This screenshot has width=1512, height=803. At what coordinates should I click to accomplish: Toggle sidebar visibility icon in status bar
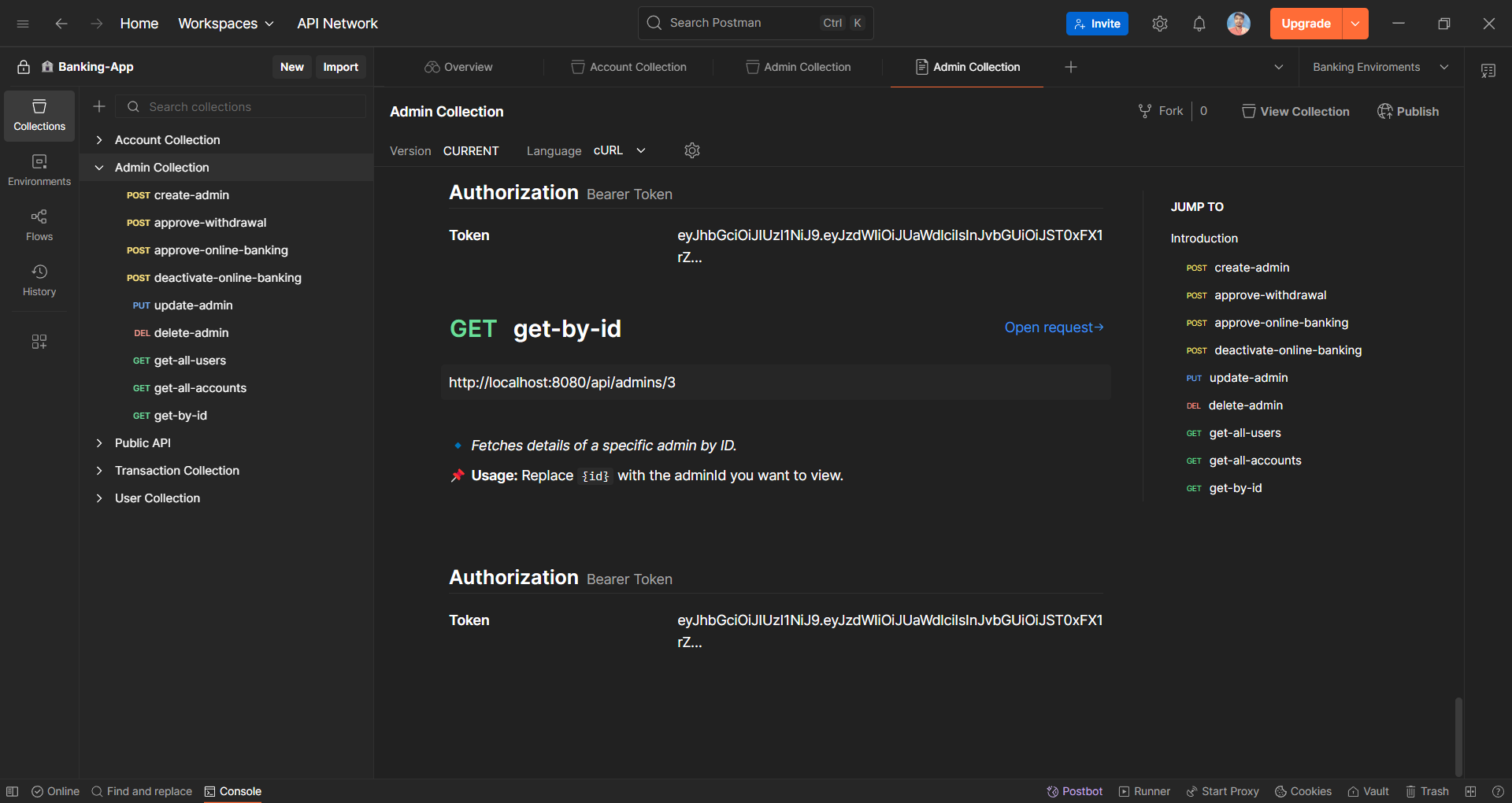coord(13,791)
